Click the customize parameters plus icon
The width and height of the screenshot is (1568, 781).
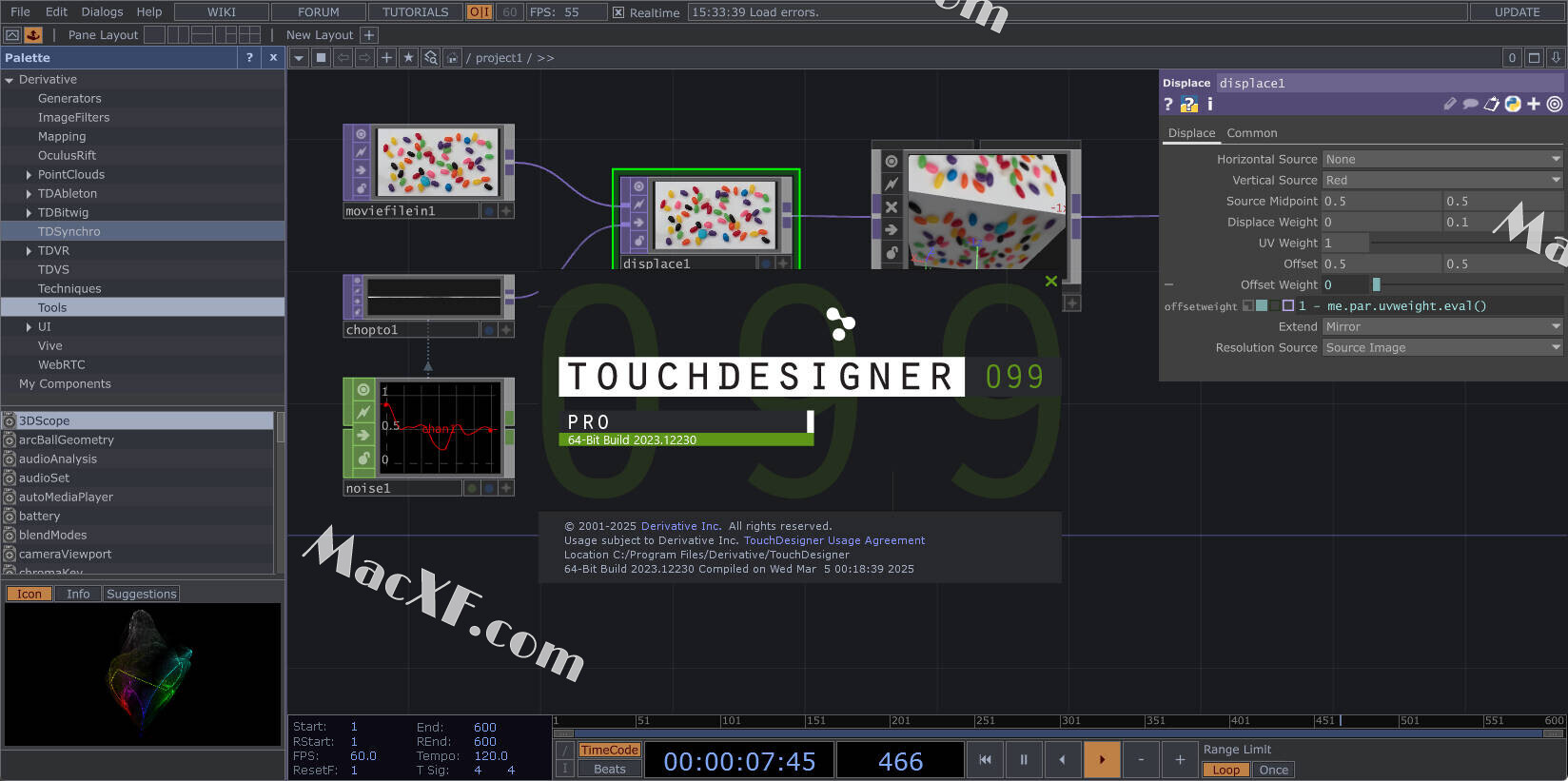pyautogui.click(x=1534, y=104)
